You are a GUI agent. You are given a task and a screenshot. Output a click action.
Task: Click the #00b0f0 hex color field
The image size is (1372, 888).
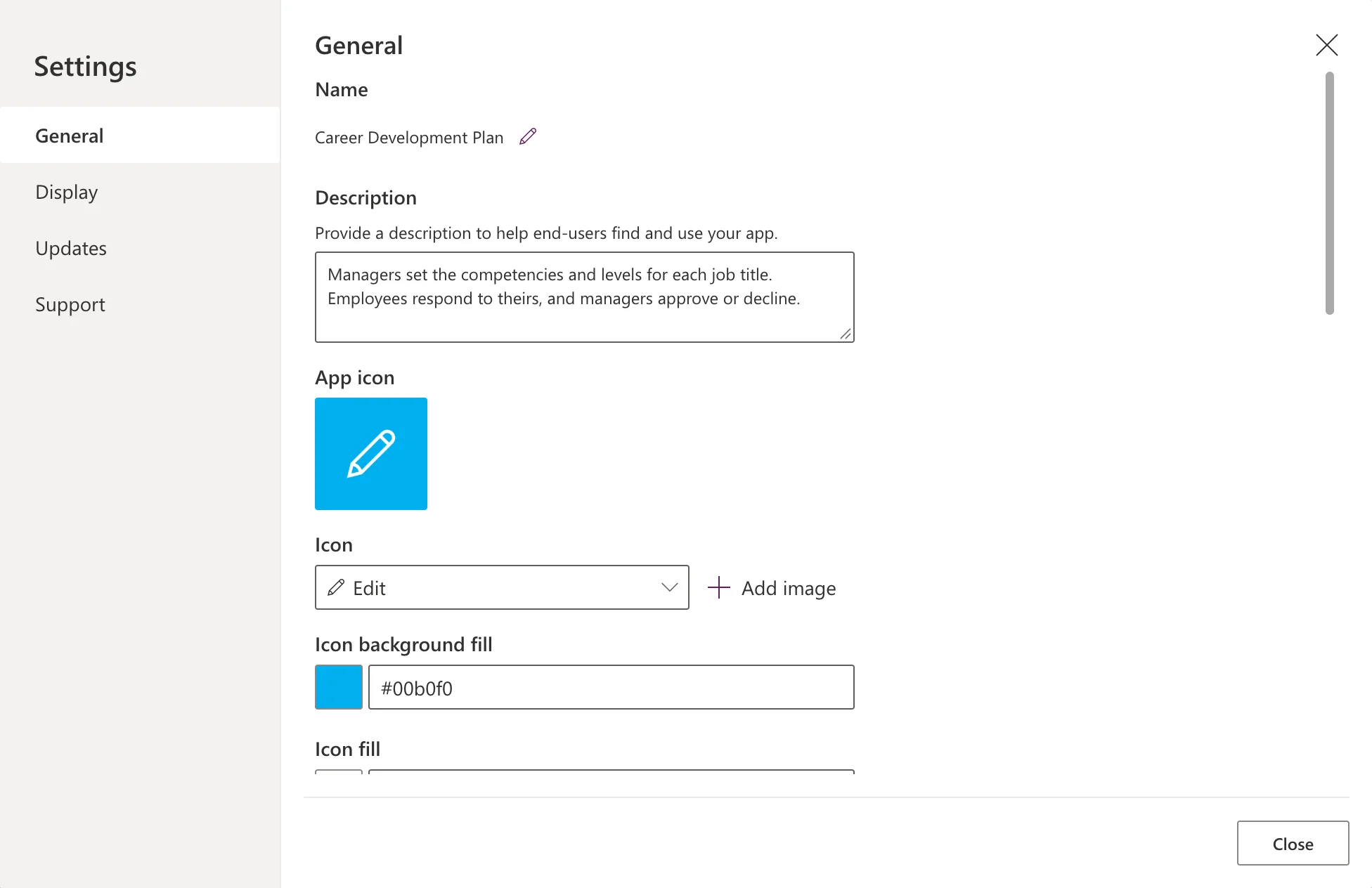coord(611,687)
